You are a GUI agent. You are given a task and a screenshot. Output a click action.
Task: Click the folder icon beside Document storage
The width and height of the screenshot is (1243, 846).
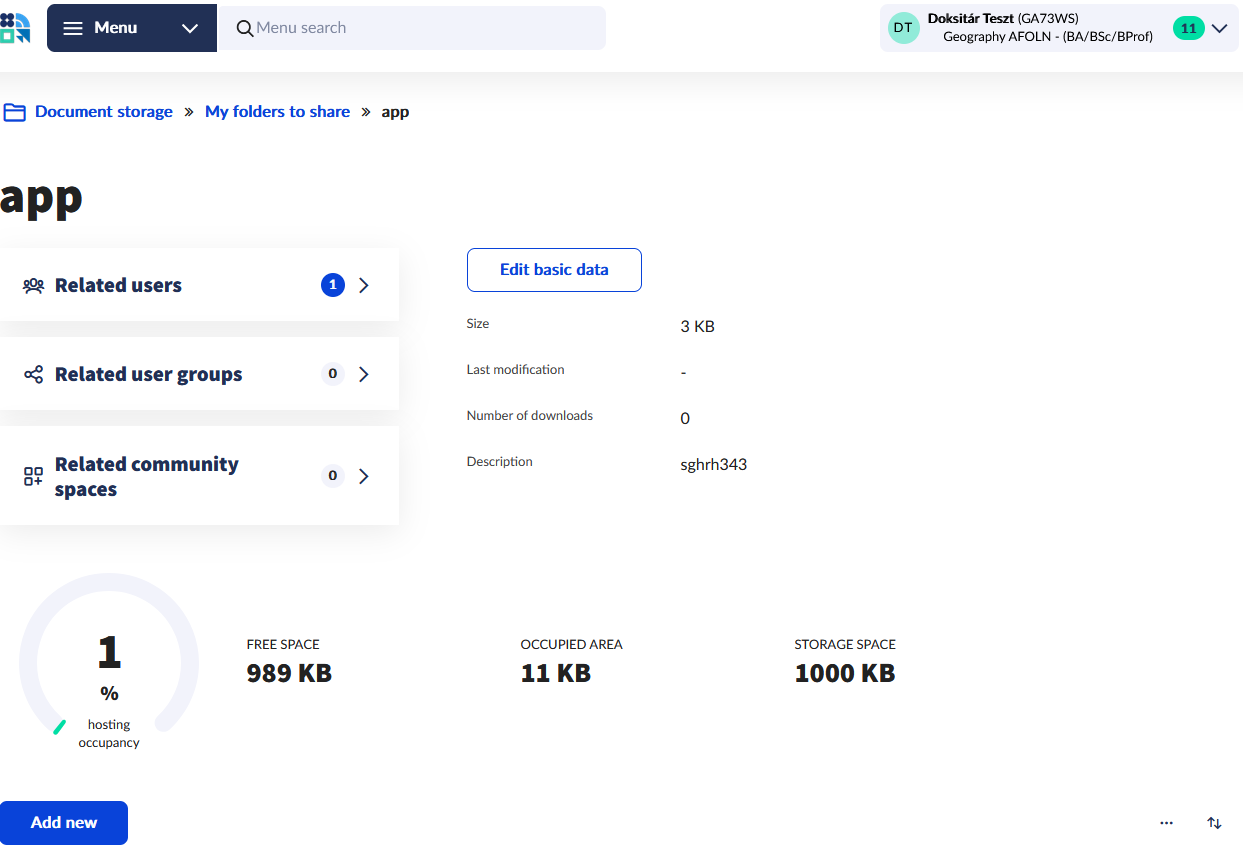click(14, 112)
